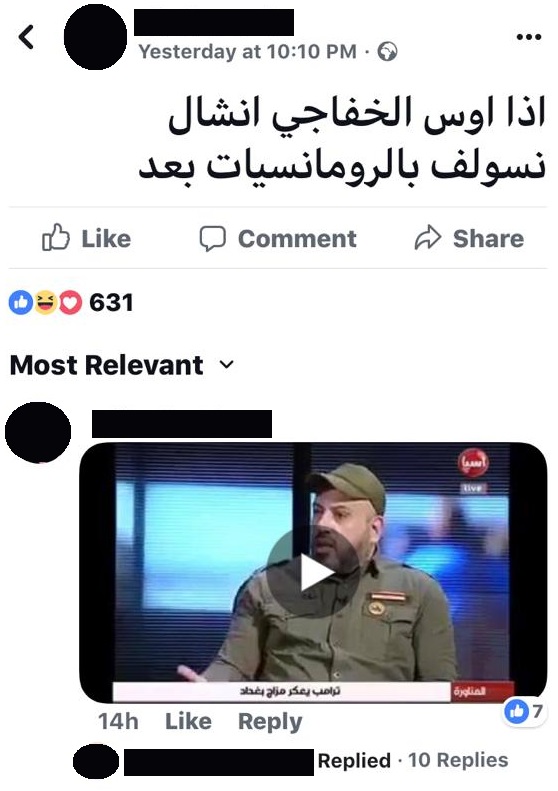The height and width of the screenshot is (791, 558).
Task: Tap the thumbs-up icon on the post
Action: click(x=55, y=238)
